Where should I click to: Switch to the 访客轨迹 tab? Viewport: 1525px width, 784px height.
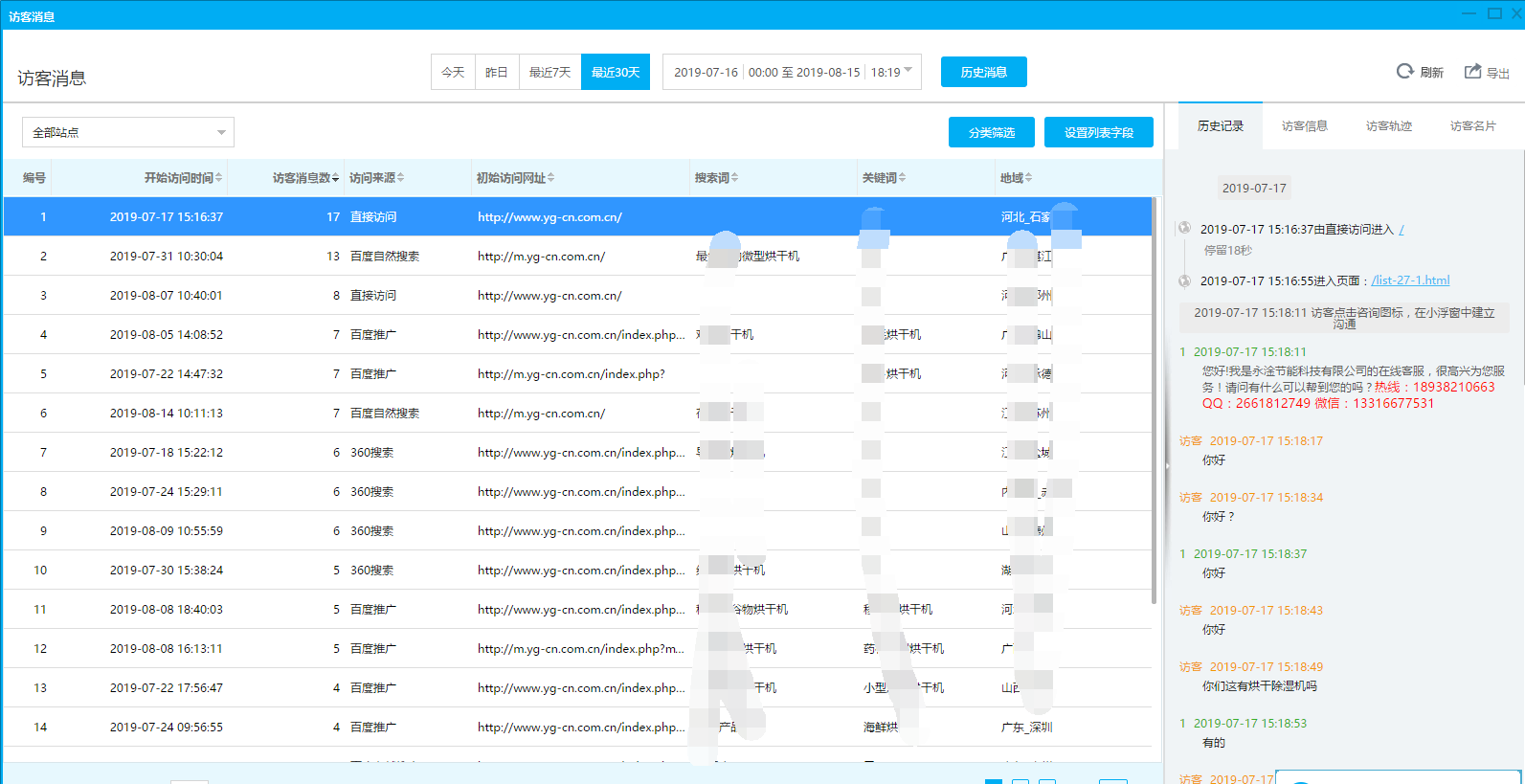(1389, 125)
